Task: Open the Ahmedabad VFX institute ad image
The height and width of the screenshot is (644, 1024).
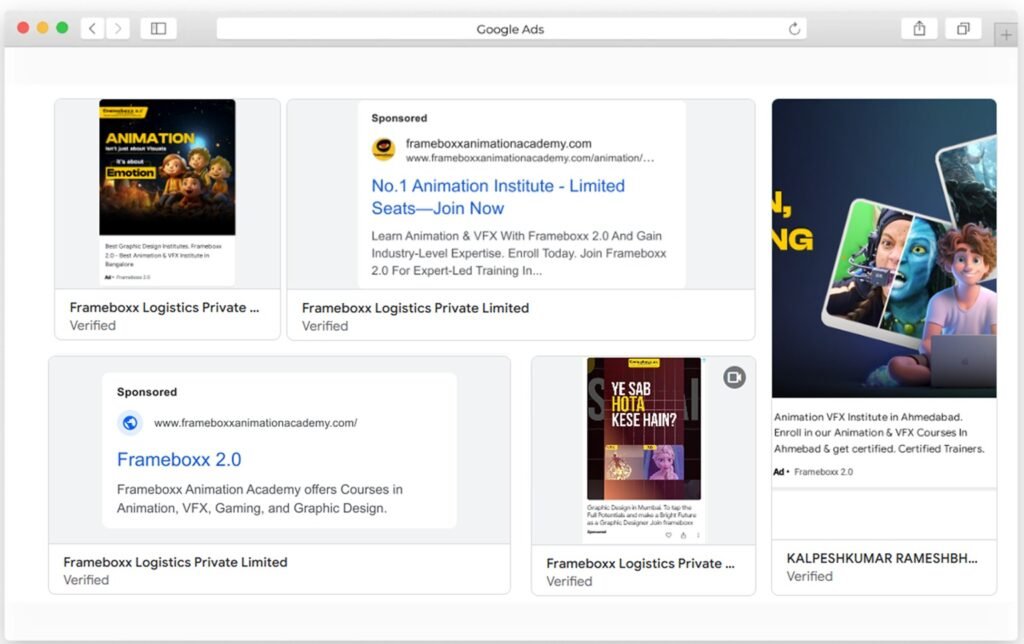Action: click(884, 248)
